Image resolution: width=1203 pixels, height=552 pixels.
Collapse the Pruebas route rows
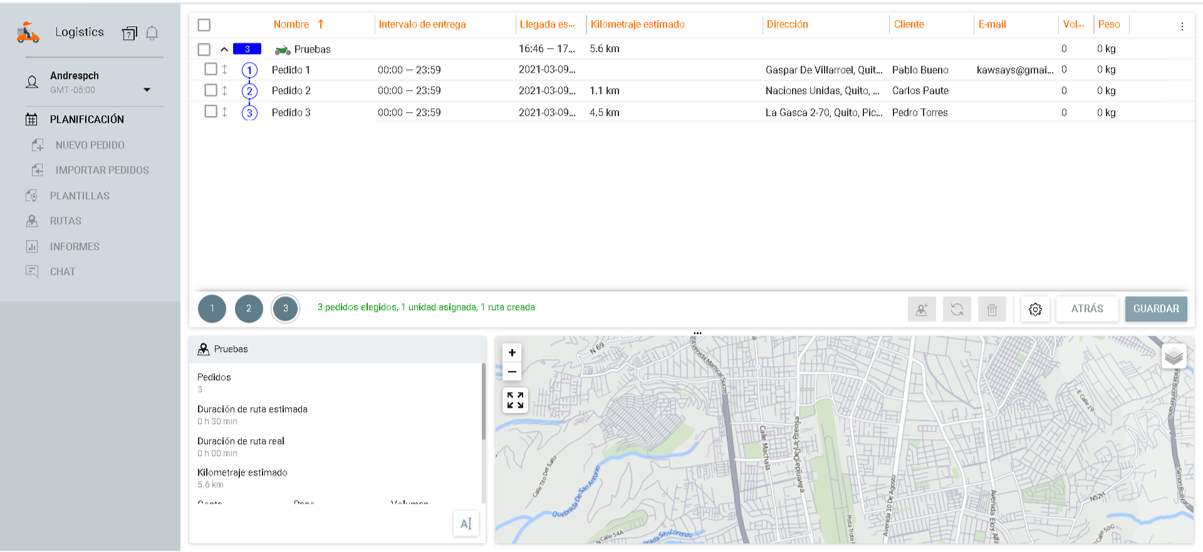tap(224, 49)
